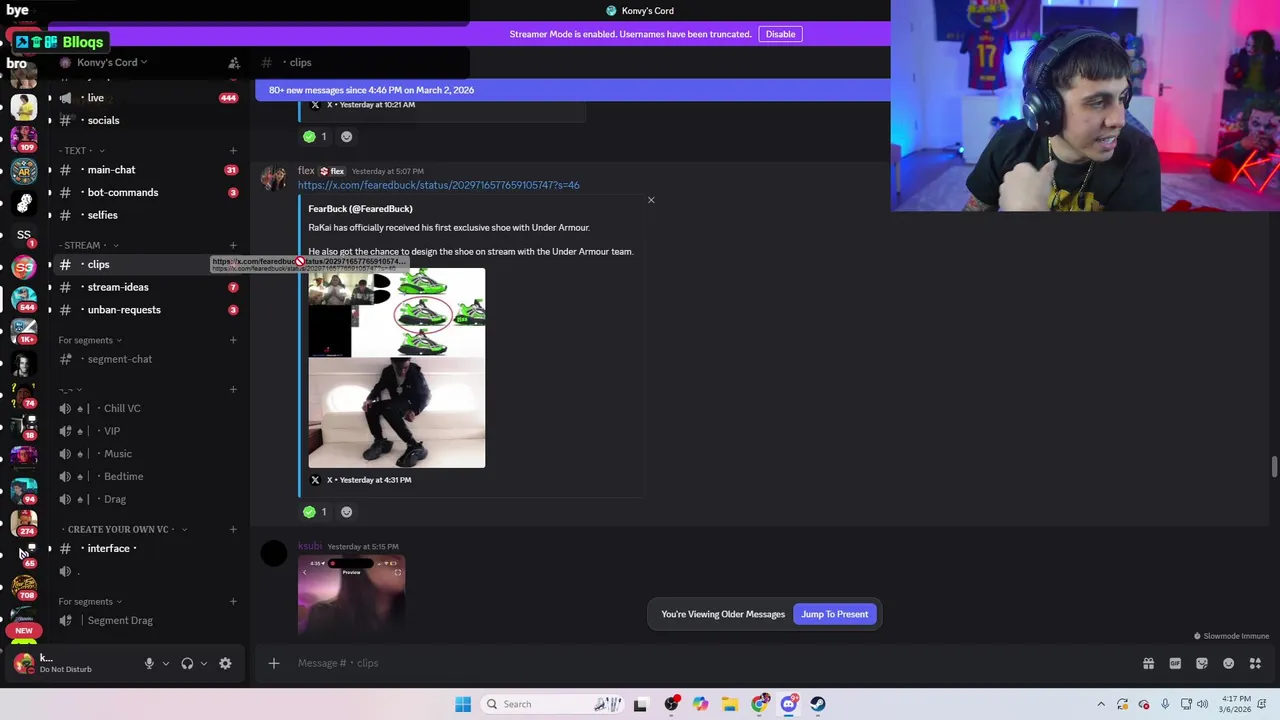This screenshot has height=720, width=1280.
Task: Collapse the STREAM channel category
Action: point(88,245)
